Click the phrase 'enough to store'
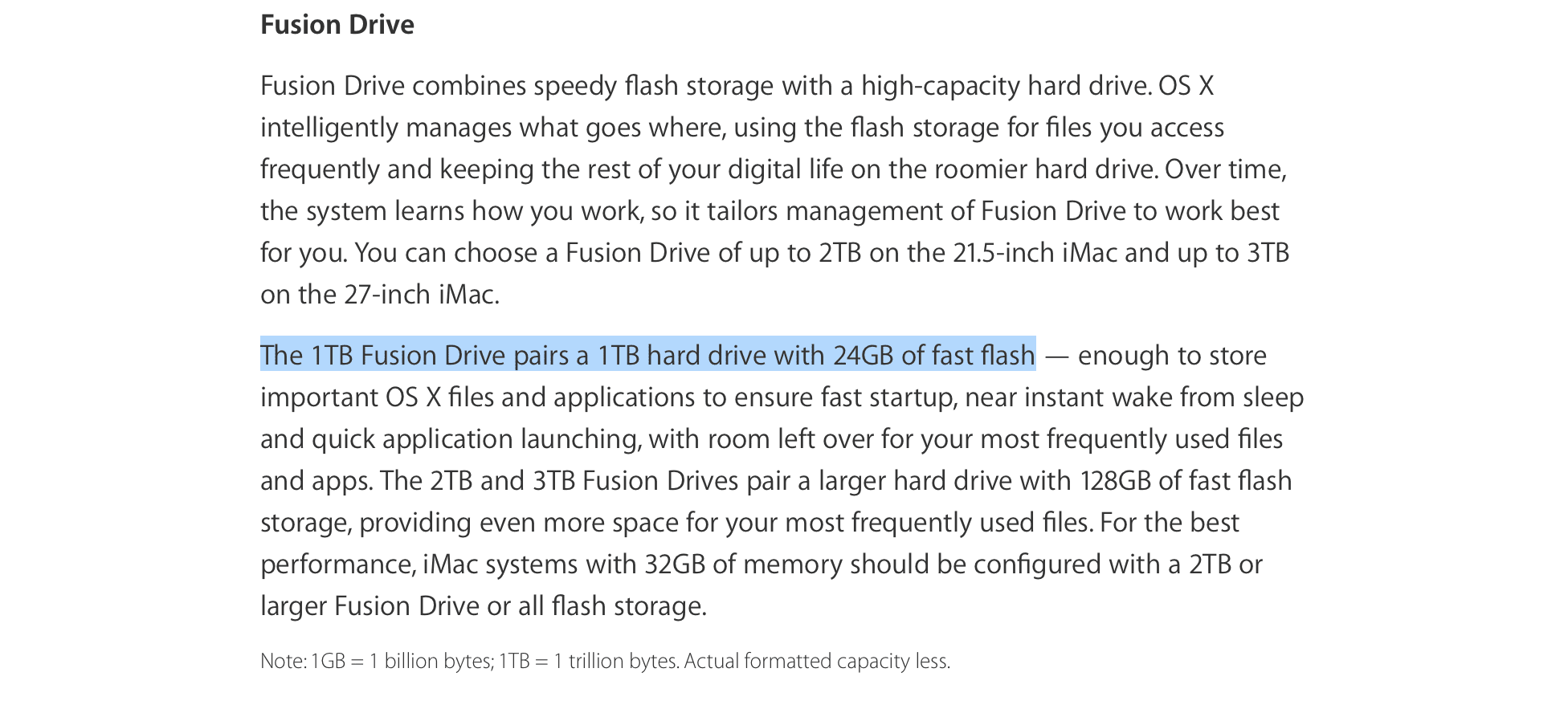Viewport: 1568px width, 705px height. pos(1172,356)
